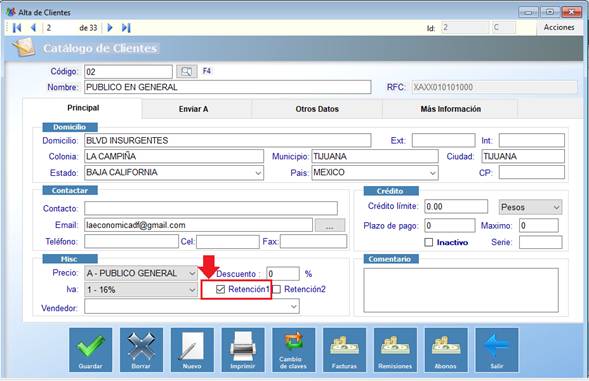This screenshot has height=381, width=589.
Task: Click the Alta de Clientes title bar icon
Action: click(11, 12)
